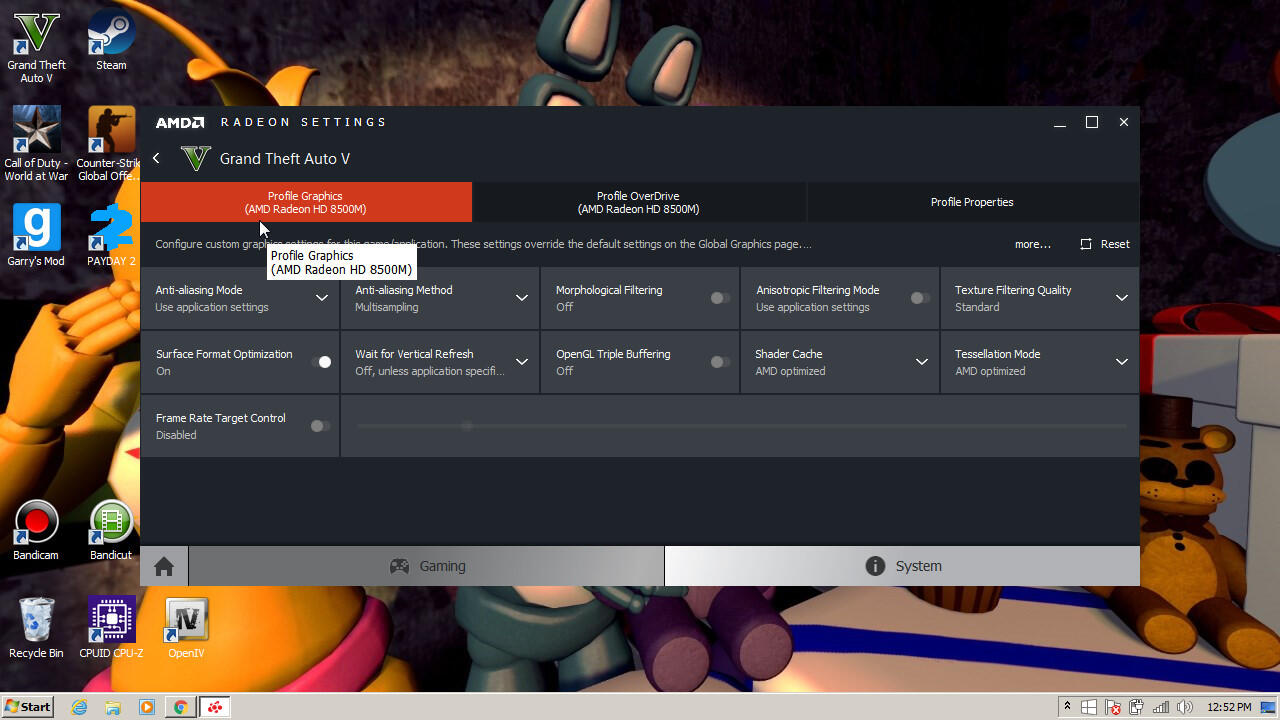The height and width of the screenshot is (720, 1280).
Task: Expand Tessellation Mode dropdown
Action: pyautogui.click(x=1122, y=362)
